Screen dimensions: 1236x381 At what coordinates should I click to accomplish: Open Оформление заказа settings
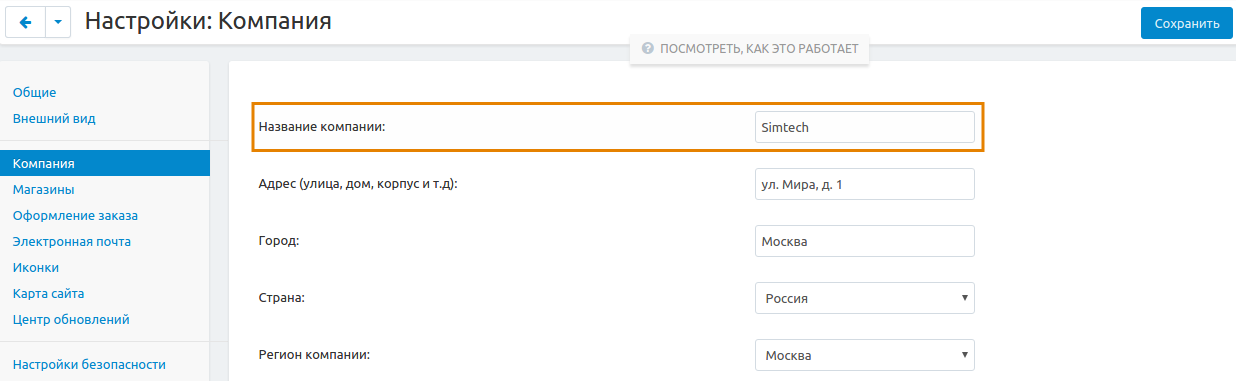pyautogui.click(x=75, y=215)
